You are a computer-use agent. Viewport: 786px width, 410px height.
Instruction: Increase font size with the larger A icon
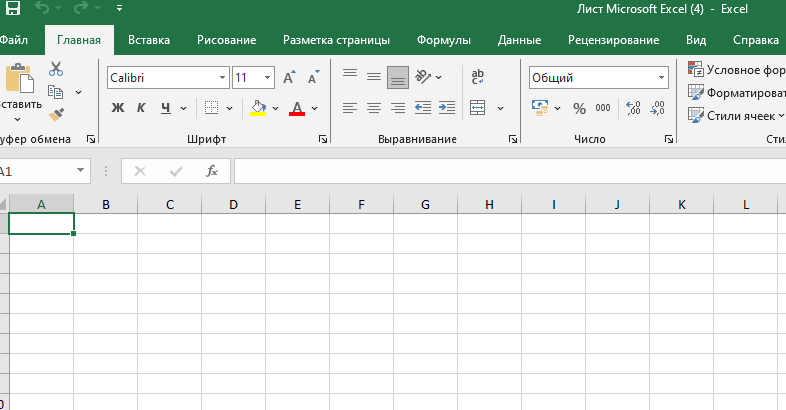point(289,77)
